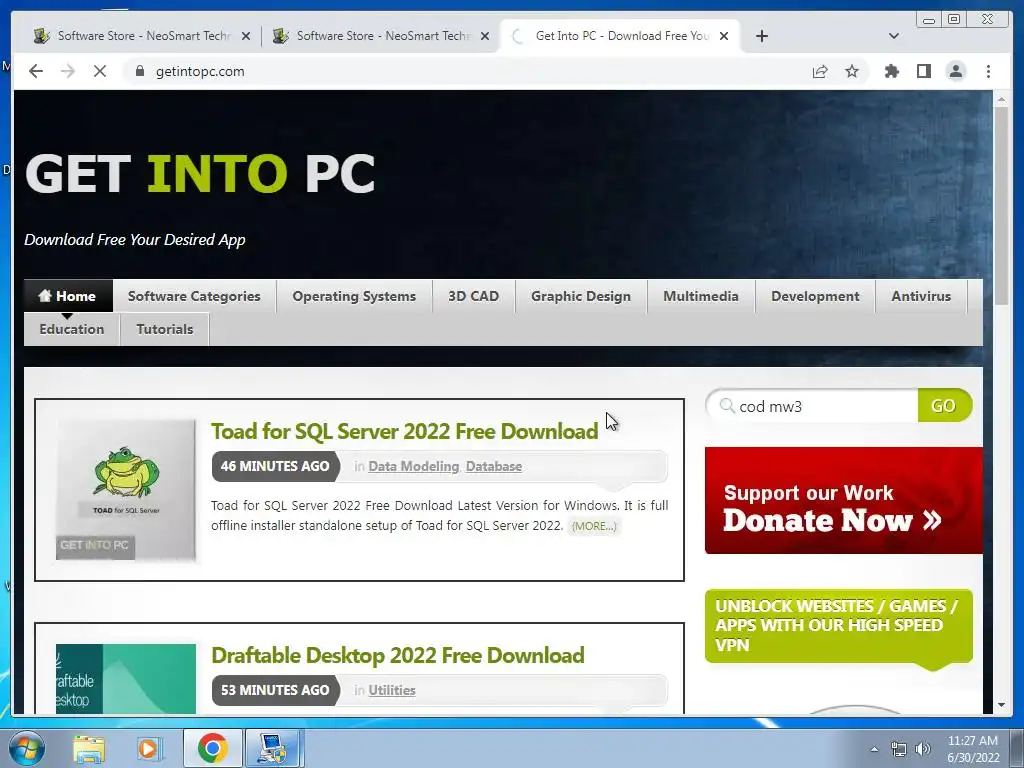Click the taskbar clock showing 11:27 AM
1024x768 pixels.
click(973, 749)
